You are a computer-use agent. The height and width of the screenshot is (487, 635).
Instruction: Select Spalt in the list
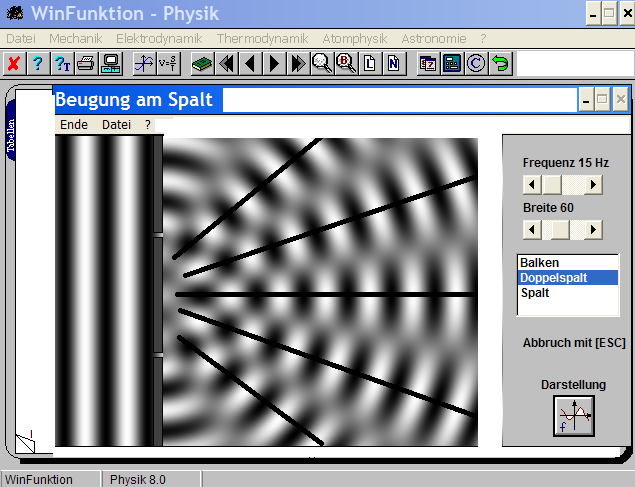tap(568, 293)
